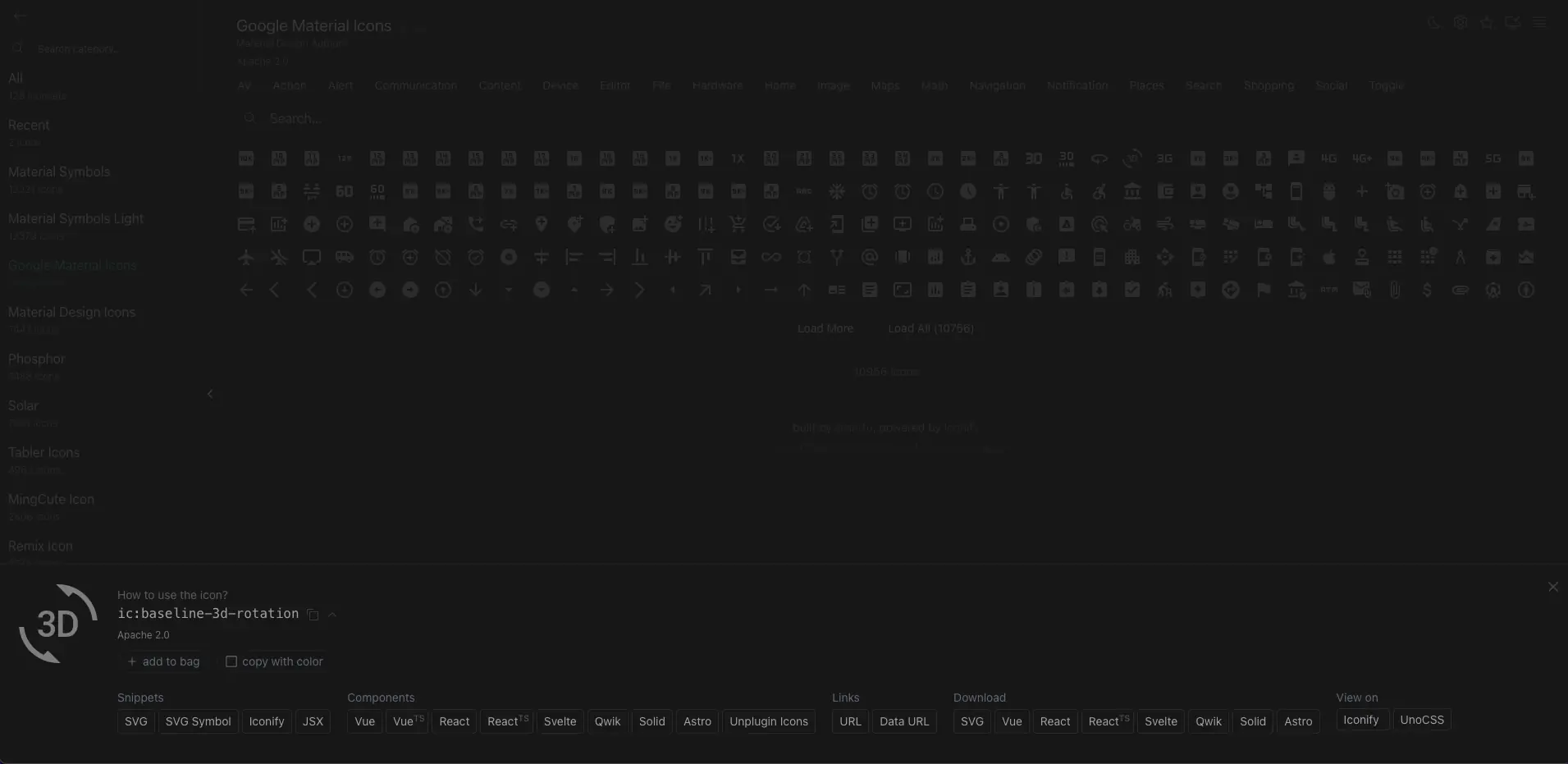The height and width of the screenshot is (764, 1568).
Task: Copy the JSX snippet
Action: 313,721
